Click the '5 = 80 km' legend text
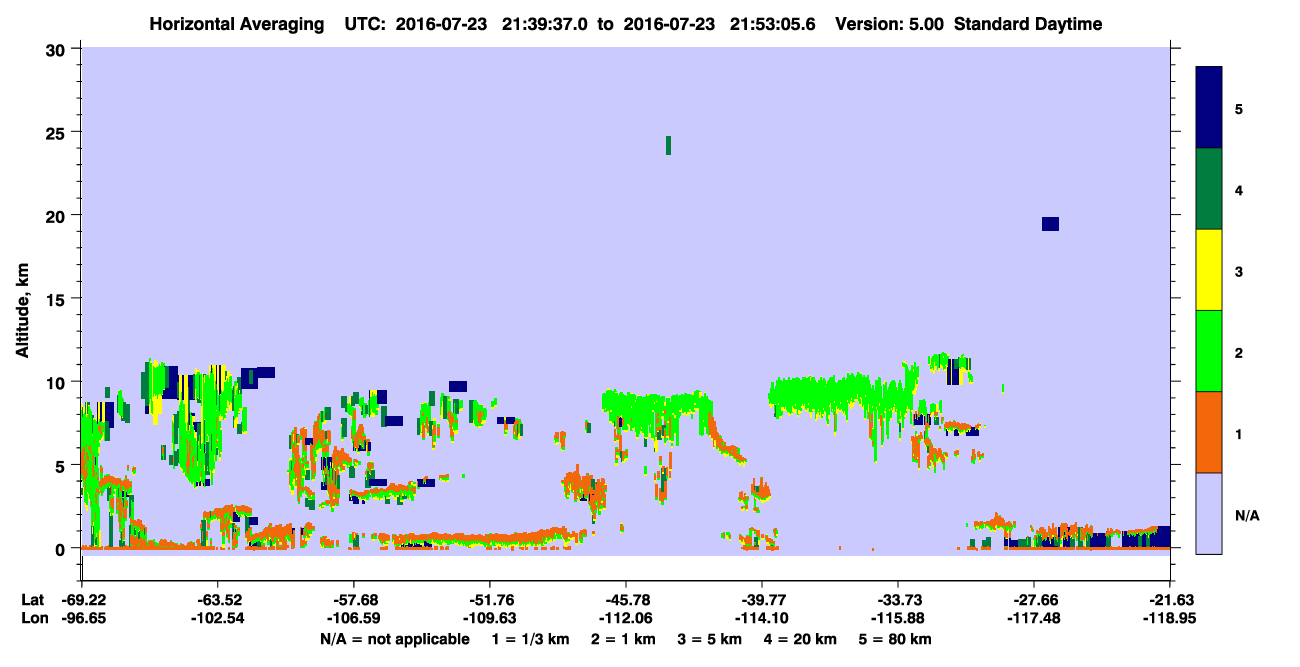 (x=897, y=639)
